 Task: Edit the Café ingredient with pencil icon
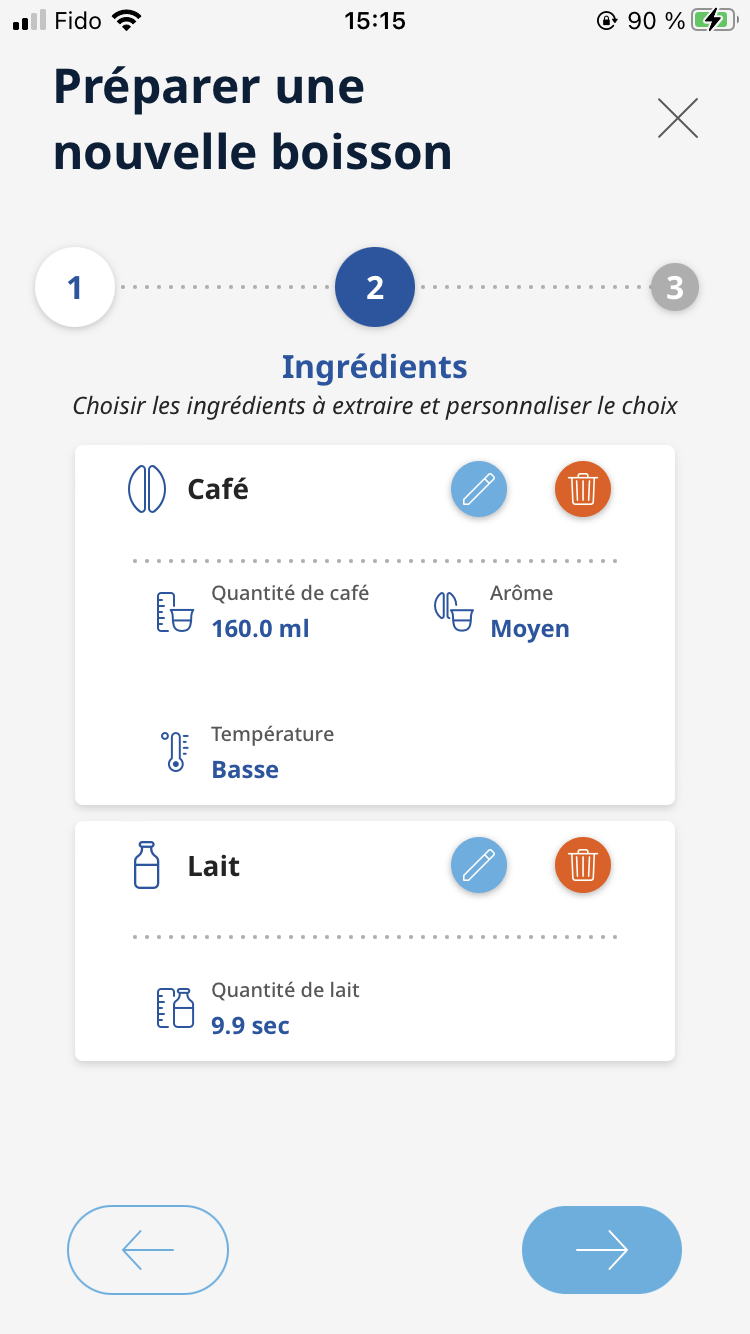pyautogui.click(x=479, y=489)
